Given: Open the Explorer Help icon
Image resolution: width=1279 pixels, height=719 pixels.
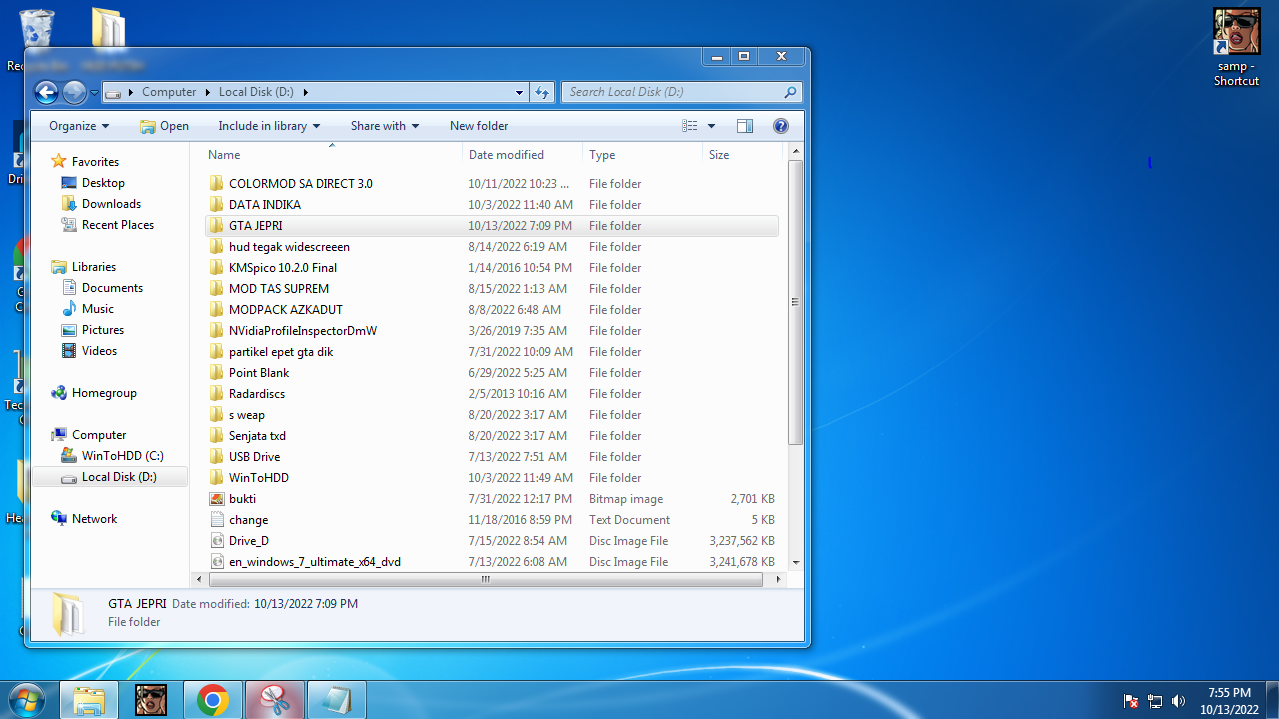Looking at the screenshot, I should click(x=781, y=126).
